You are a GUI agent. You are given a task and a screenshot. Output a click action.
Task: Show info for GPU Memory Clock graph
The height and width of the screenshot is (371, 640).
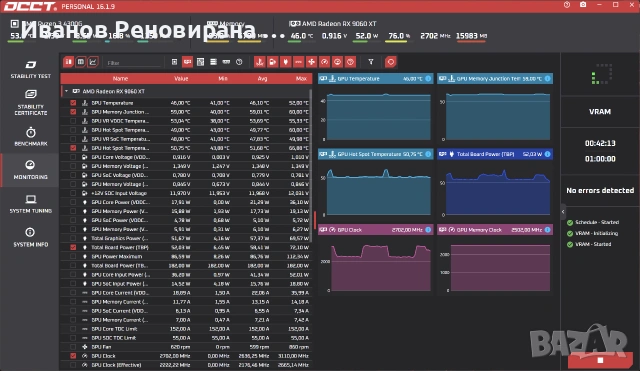[547, 230]
